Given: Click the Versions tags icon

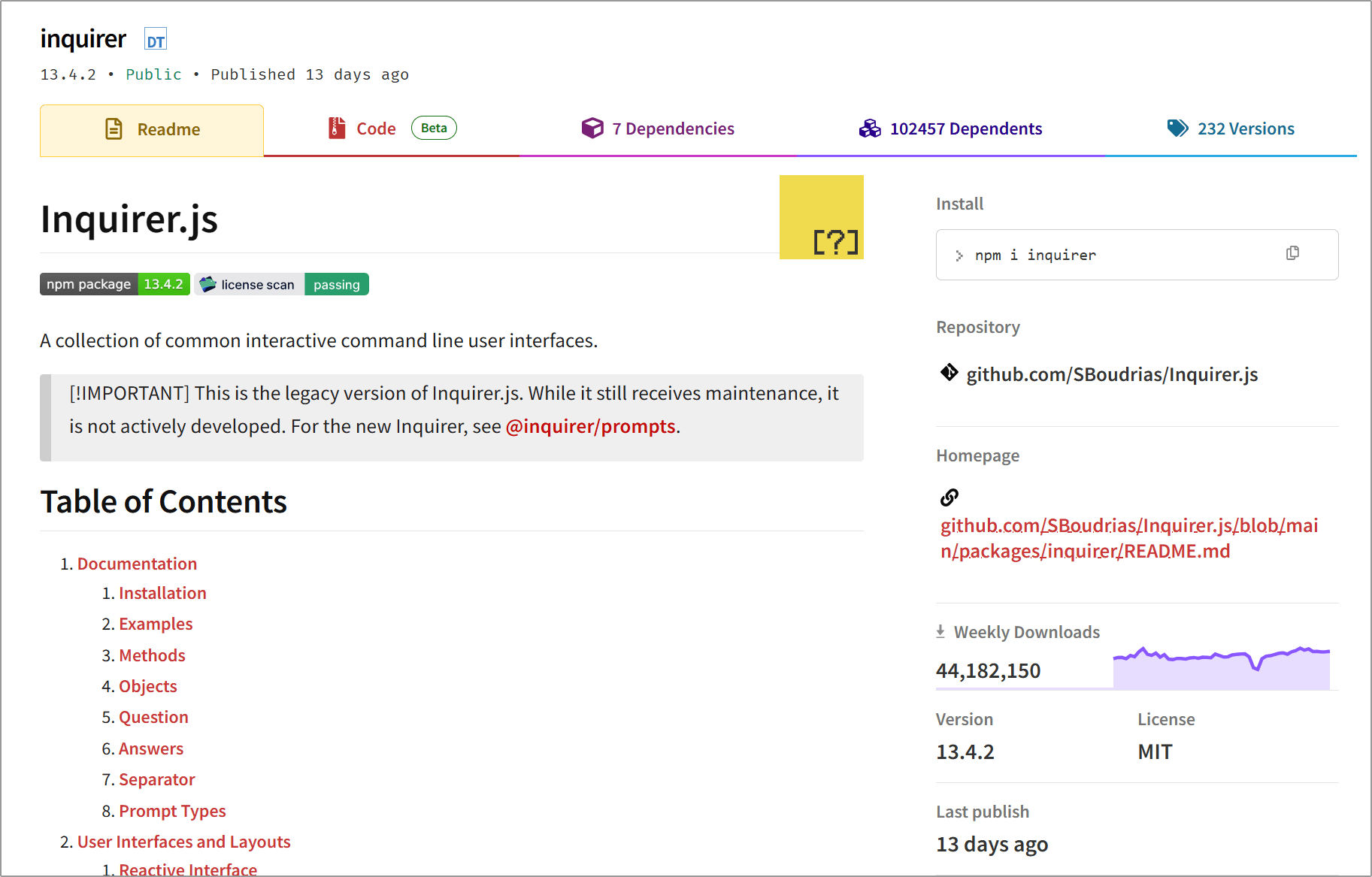Looking at the screenshot, I should point(1177,129).
